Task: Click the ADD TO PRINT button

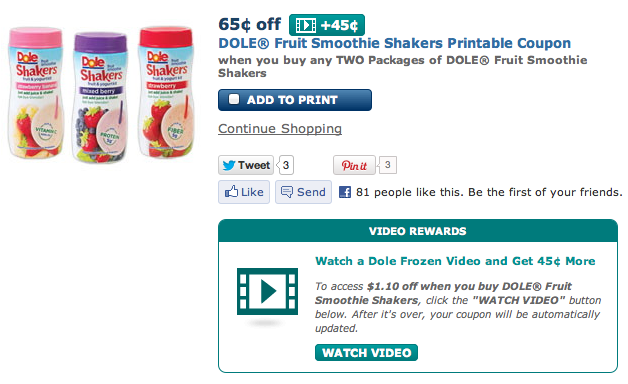Action: pos(295,100)
